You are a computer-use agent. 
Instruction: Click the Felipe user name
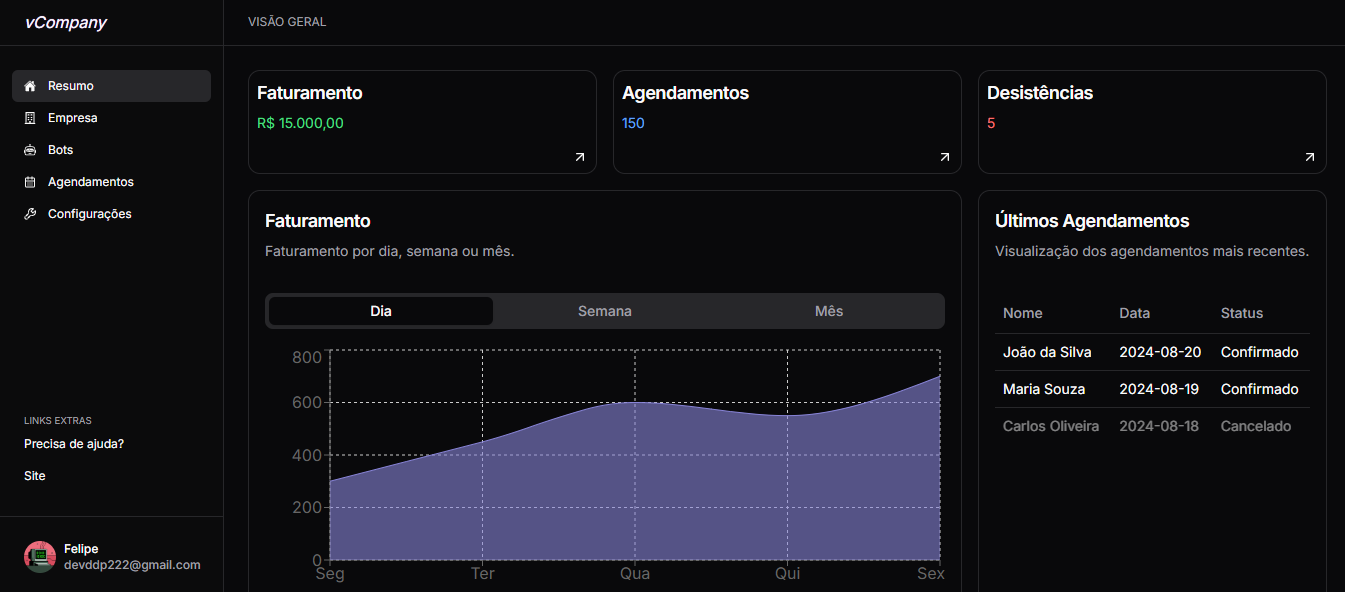81,549
